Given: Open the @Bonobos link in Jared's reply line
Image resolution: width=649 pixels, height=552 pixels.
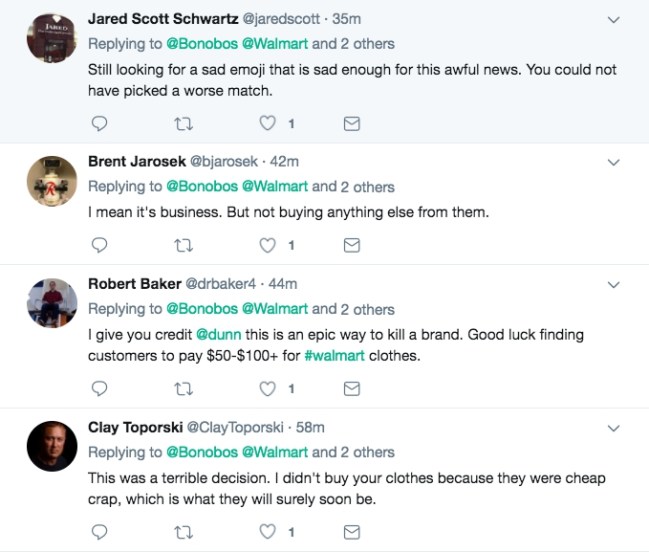Looking at the screenshot, I should pyautogui.click(x=202, y=44).
